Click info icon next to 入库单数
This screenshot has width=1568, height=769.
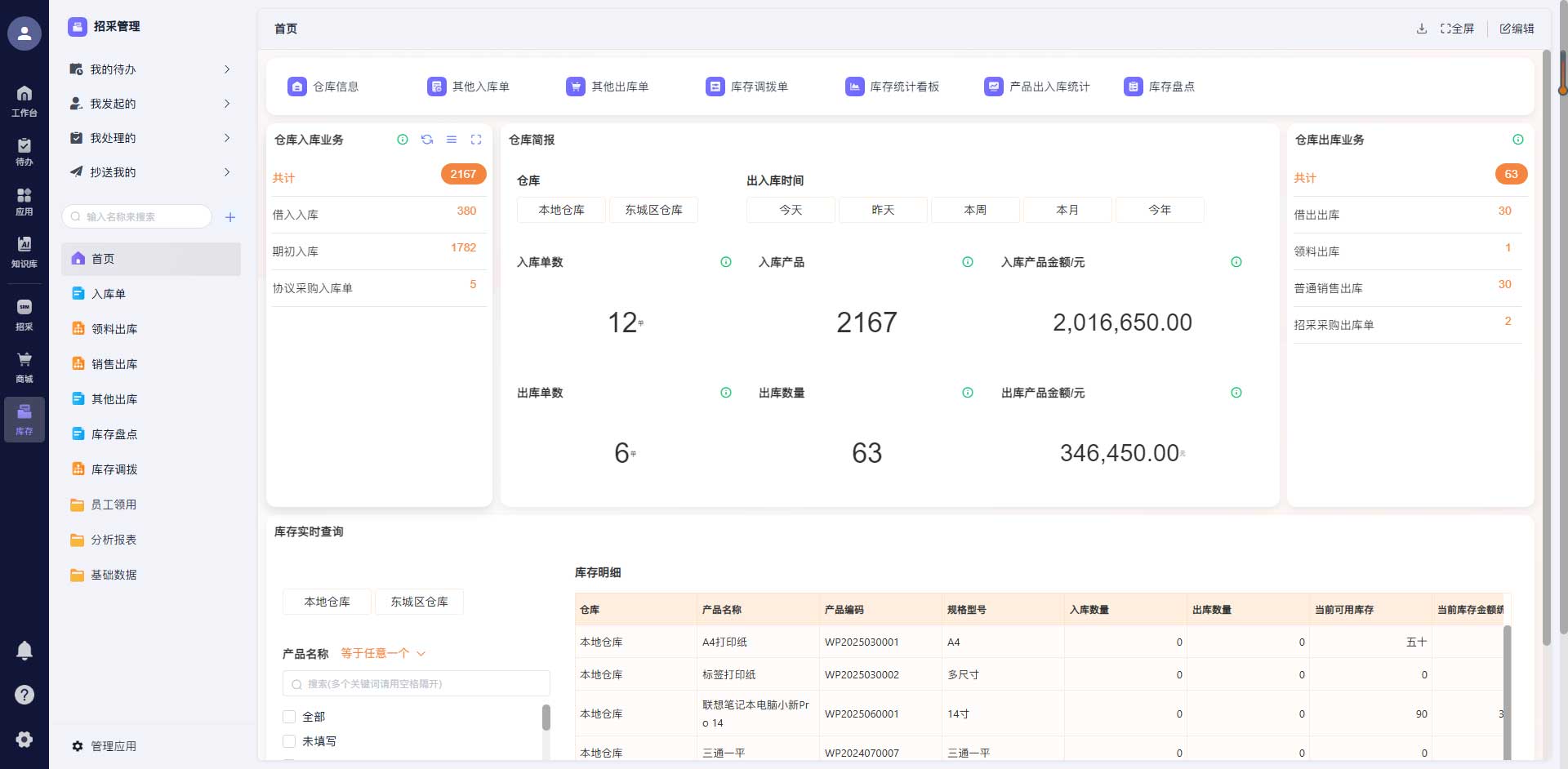726,262
